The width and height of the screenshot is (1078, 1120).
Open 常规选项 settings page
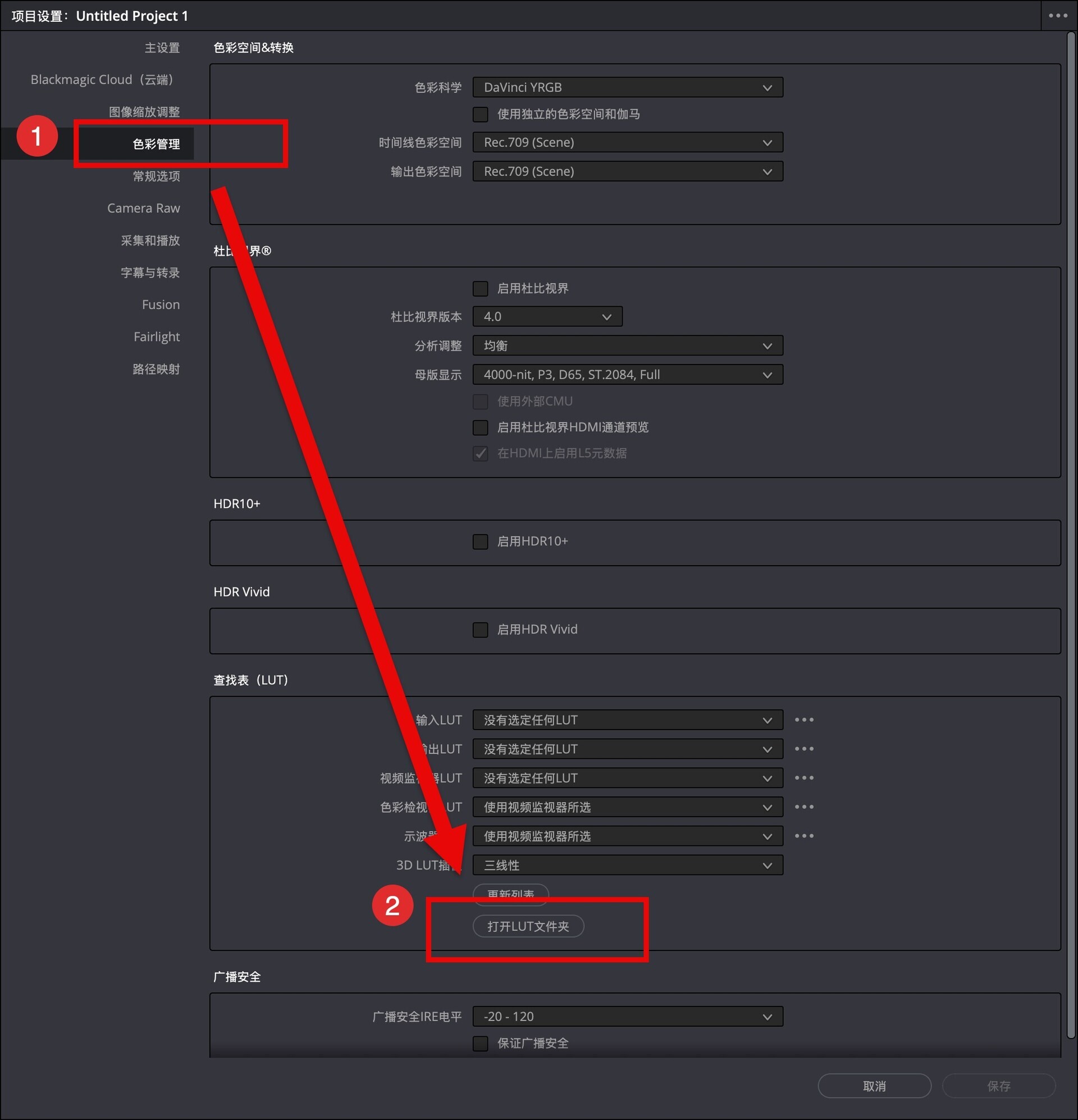click(x=156, y=176)
